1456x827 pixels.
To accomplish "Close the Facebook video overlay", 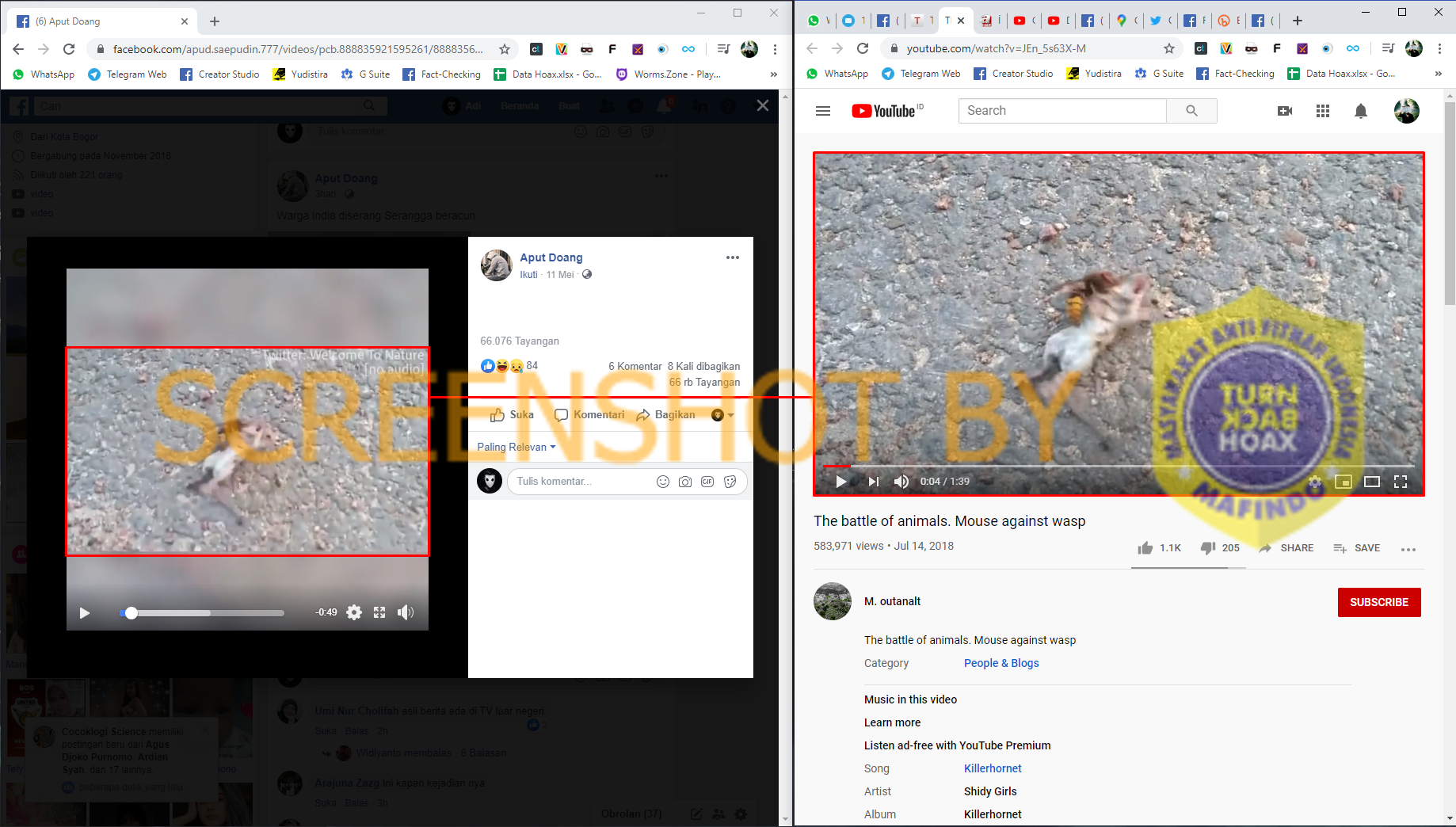I will pyautogui.click(x=763, y=105).
